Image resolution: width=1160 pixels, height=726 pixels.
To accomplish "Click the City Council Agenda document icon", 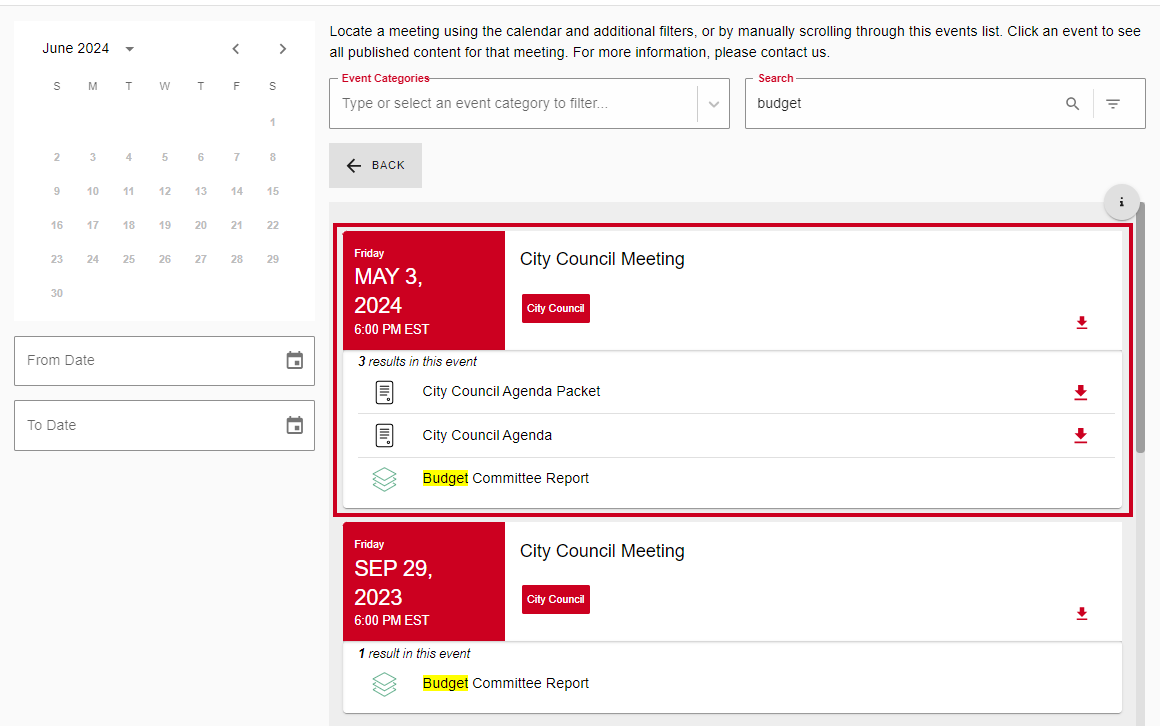I will point(385,435).
